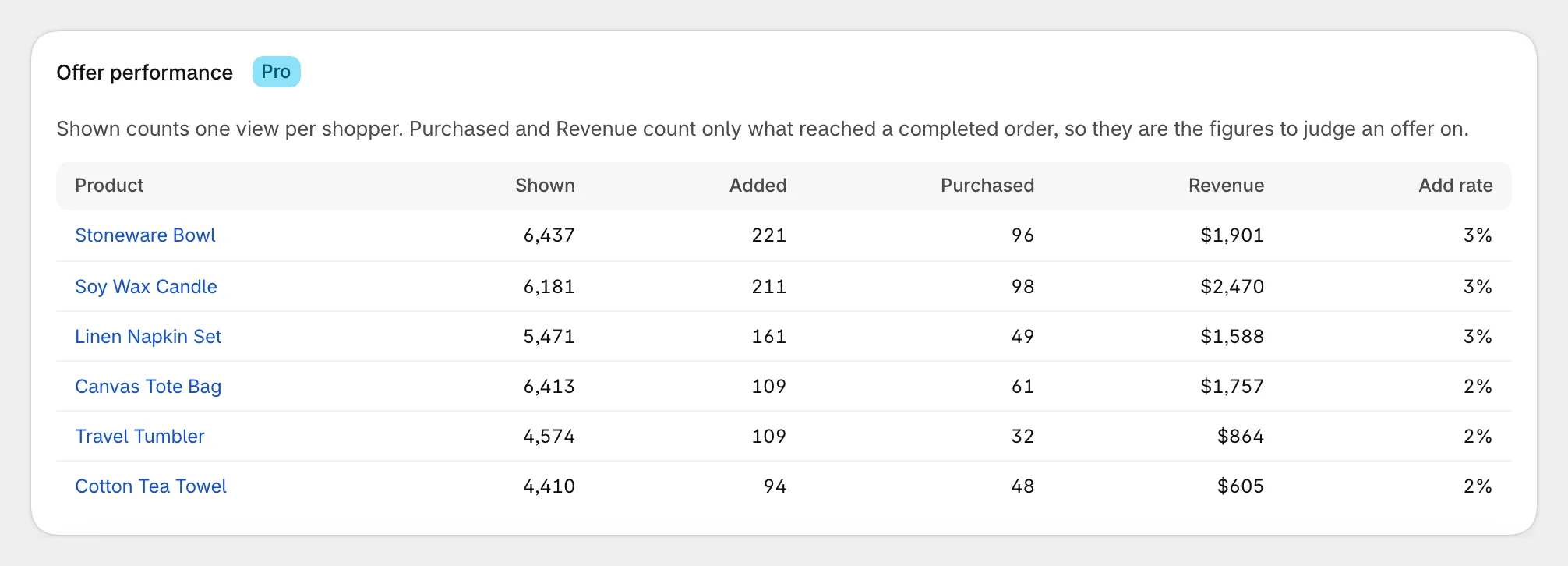
Task: Click Added value 109 in Canvas Tote Bag row
Action: (769, 387)
